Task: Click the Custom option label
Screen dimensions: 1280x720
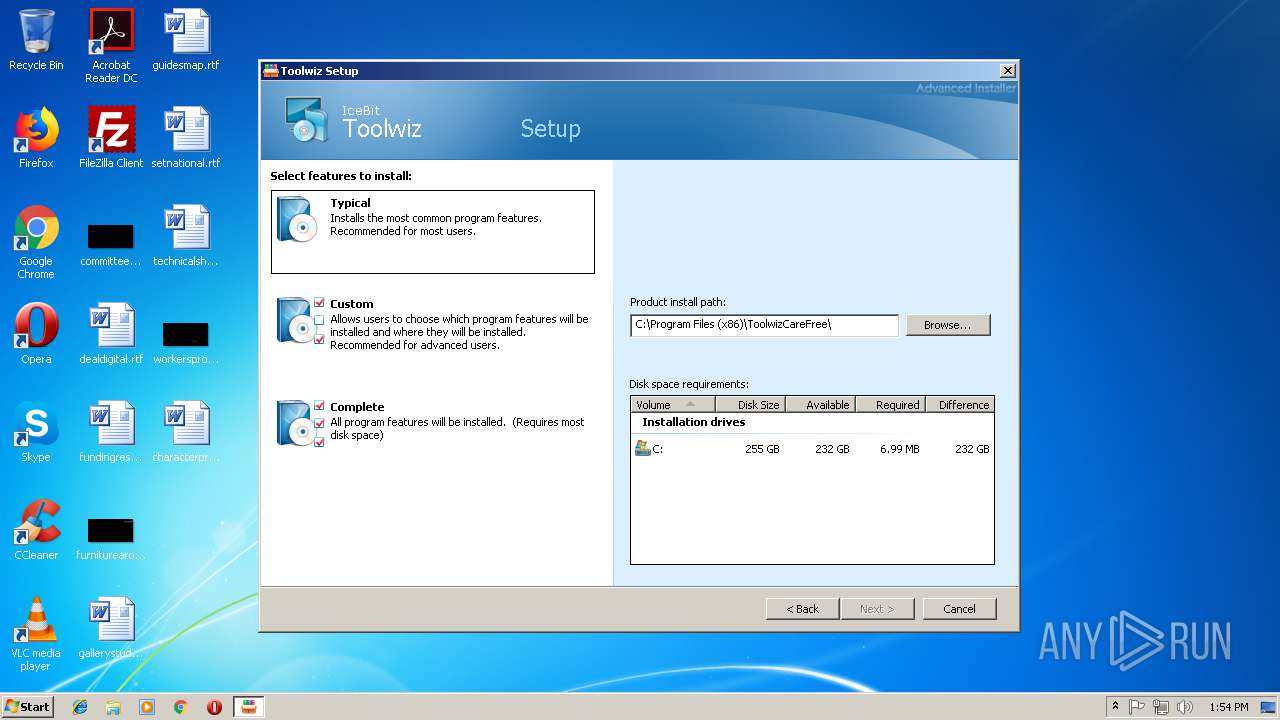Action: click(352, 304)
